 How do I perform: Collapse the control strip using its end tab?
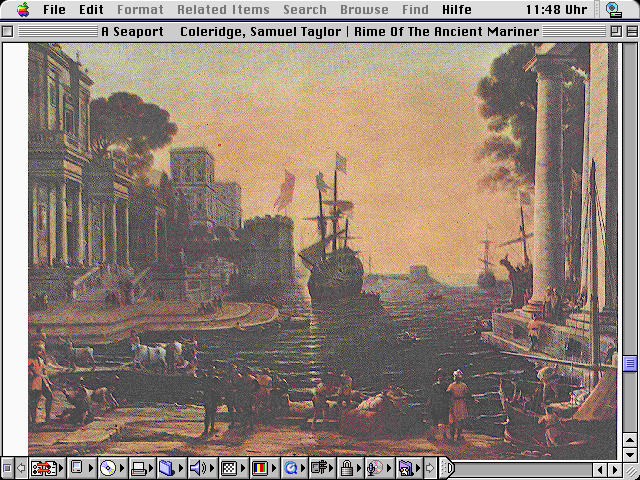[x=448, y=468]
